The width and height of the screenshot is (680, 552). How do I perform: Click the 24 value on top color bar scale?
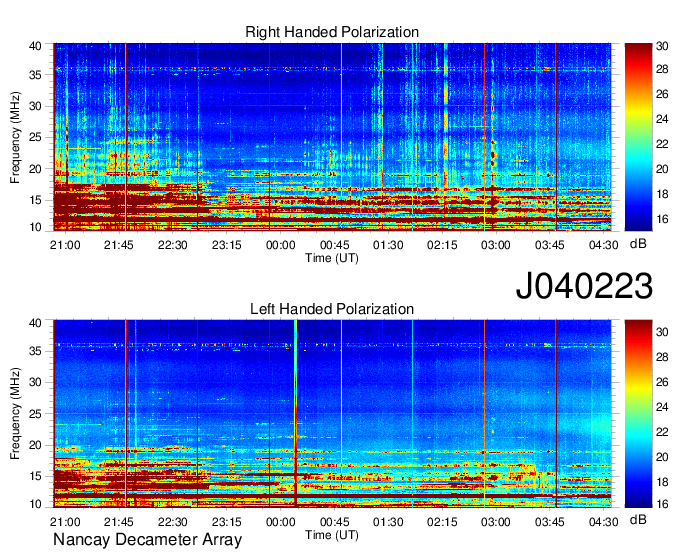(x=662, y=119)
